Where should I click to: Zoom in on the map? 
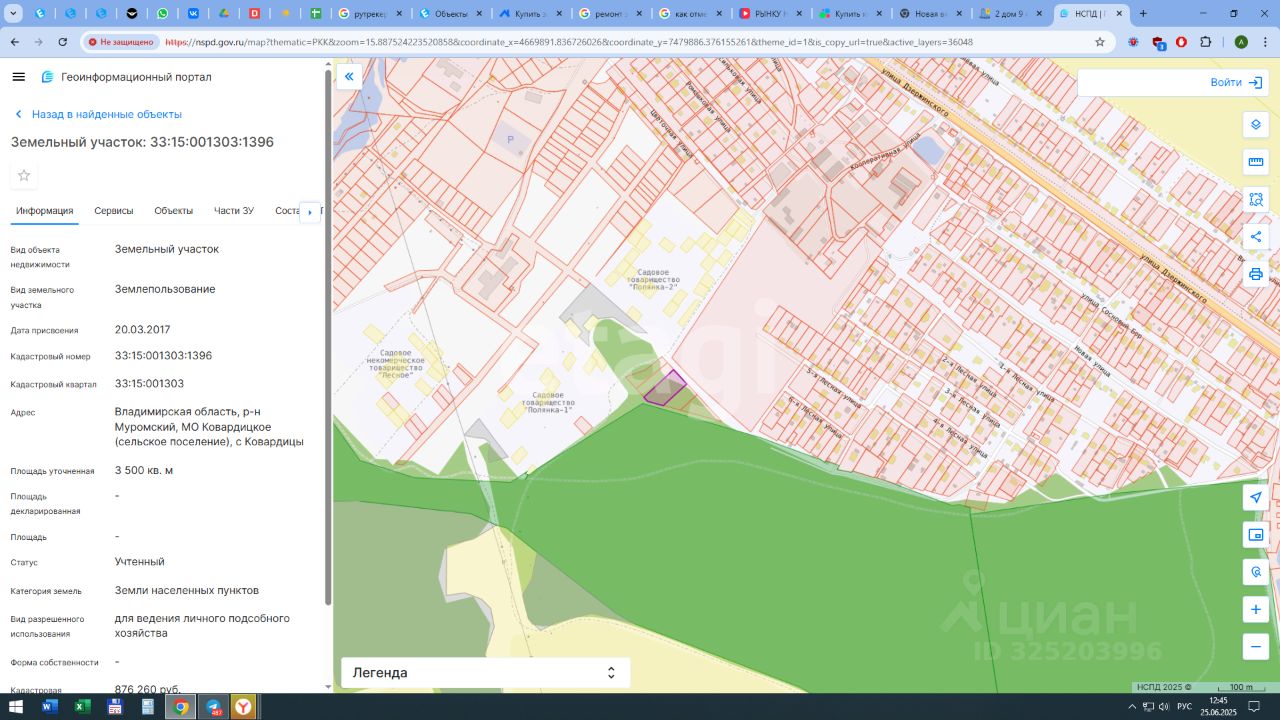[1255, 609]
